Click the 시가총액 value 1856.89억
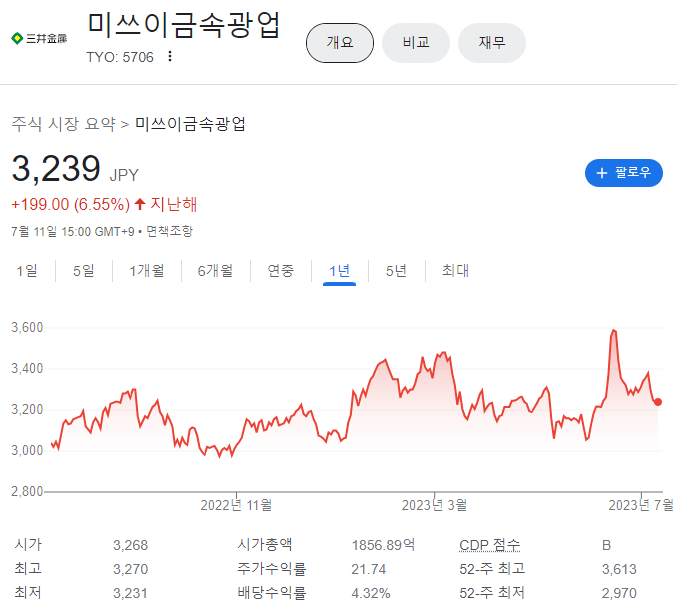The width and height of the screenshot is (677, 609). tap(383, 545)
